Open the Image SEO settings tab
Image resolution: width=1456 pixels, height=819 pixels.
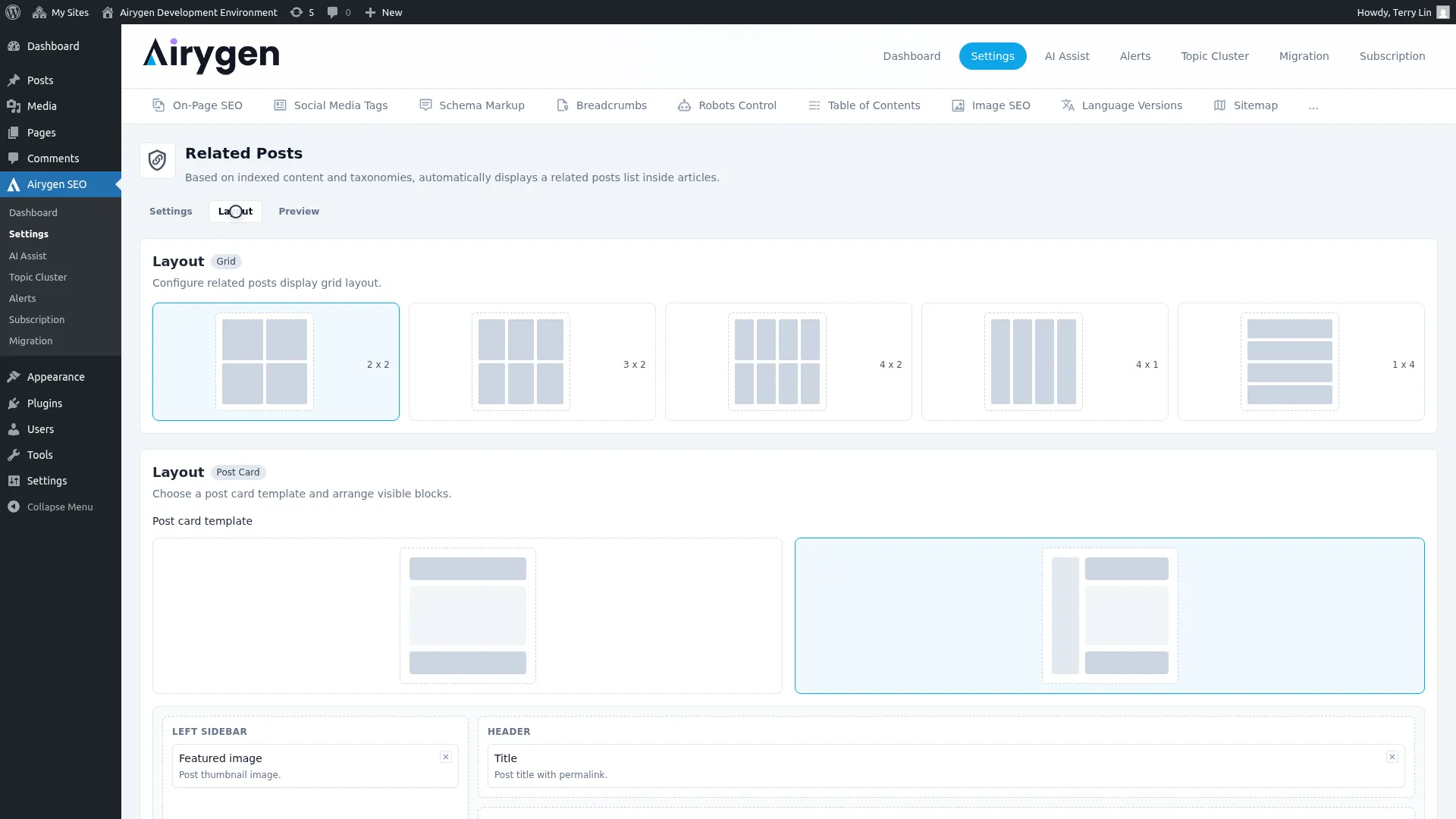991,105
